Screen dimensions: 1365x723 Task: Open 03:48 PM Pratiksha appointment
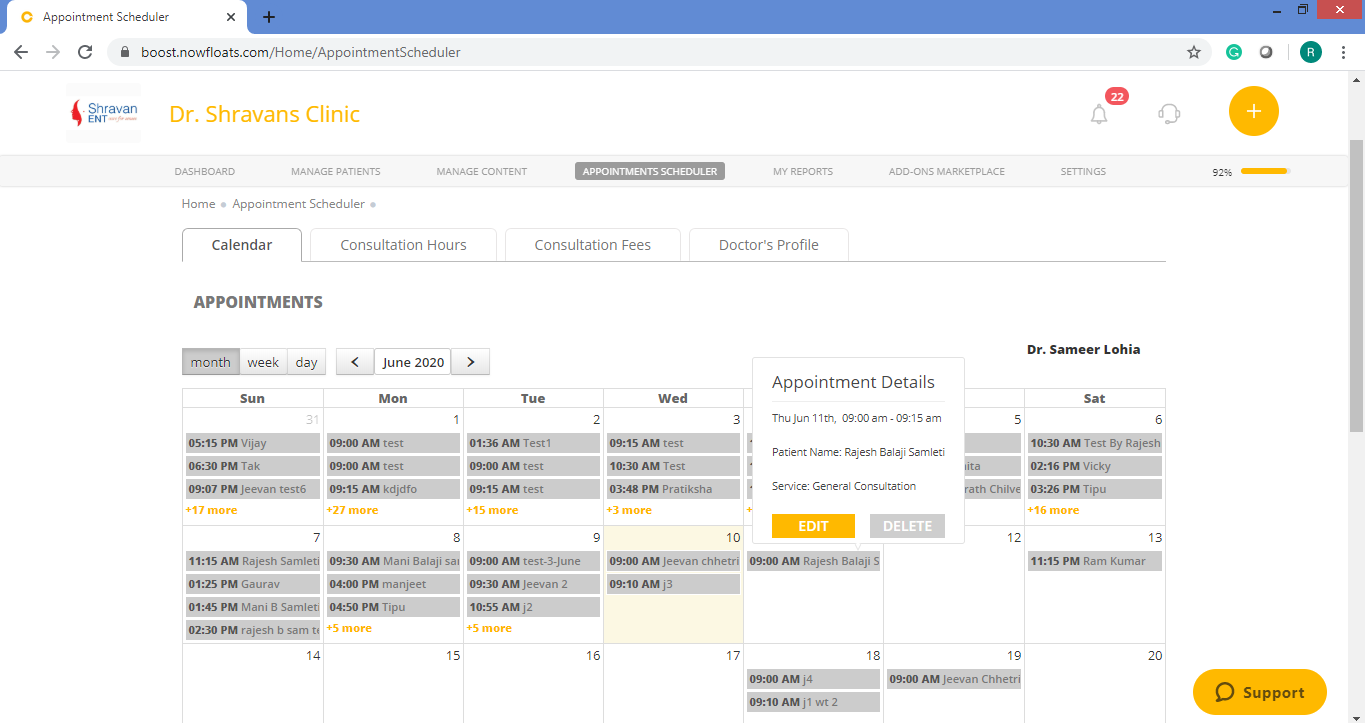tap(673, 489)
